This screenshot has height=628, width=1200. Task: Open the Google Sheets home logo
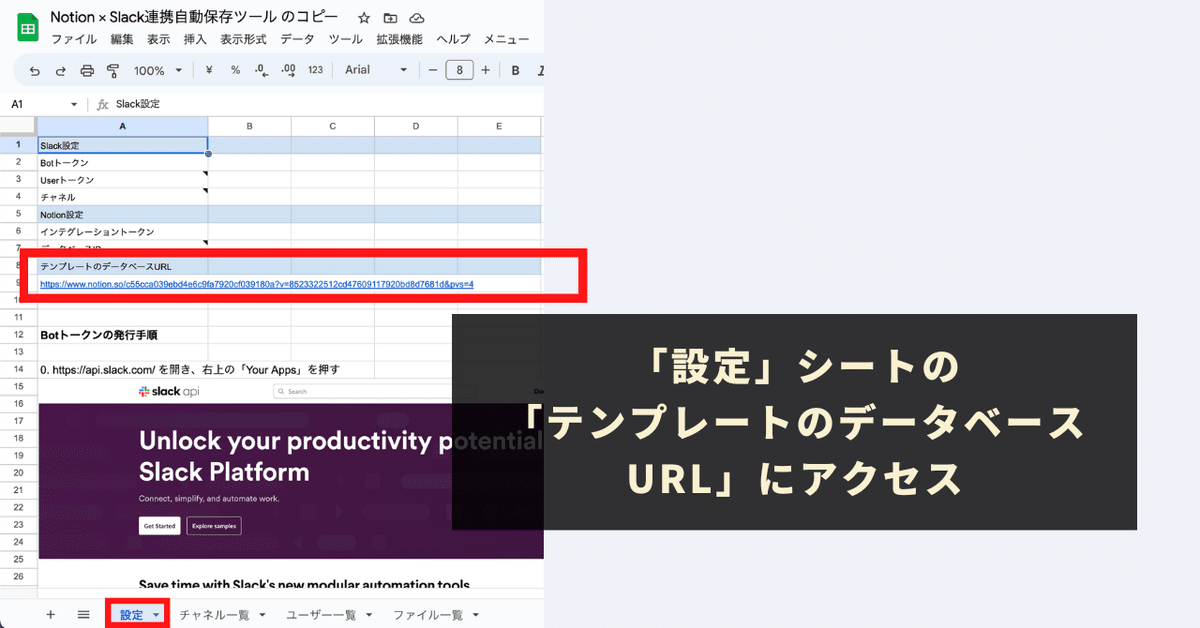[x=27, y=27]
